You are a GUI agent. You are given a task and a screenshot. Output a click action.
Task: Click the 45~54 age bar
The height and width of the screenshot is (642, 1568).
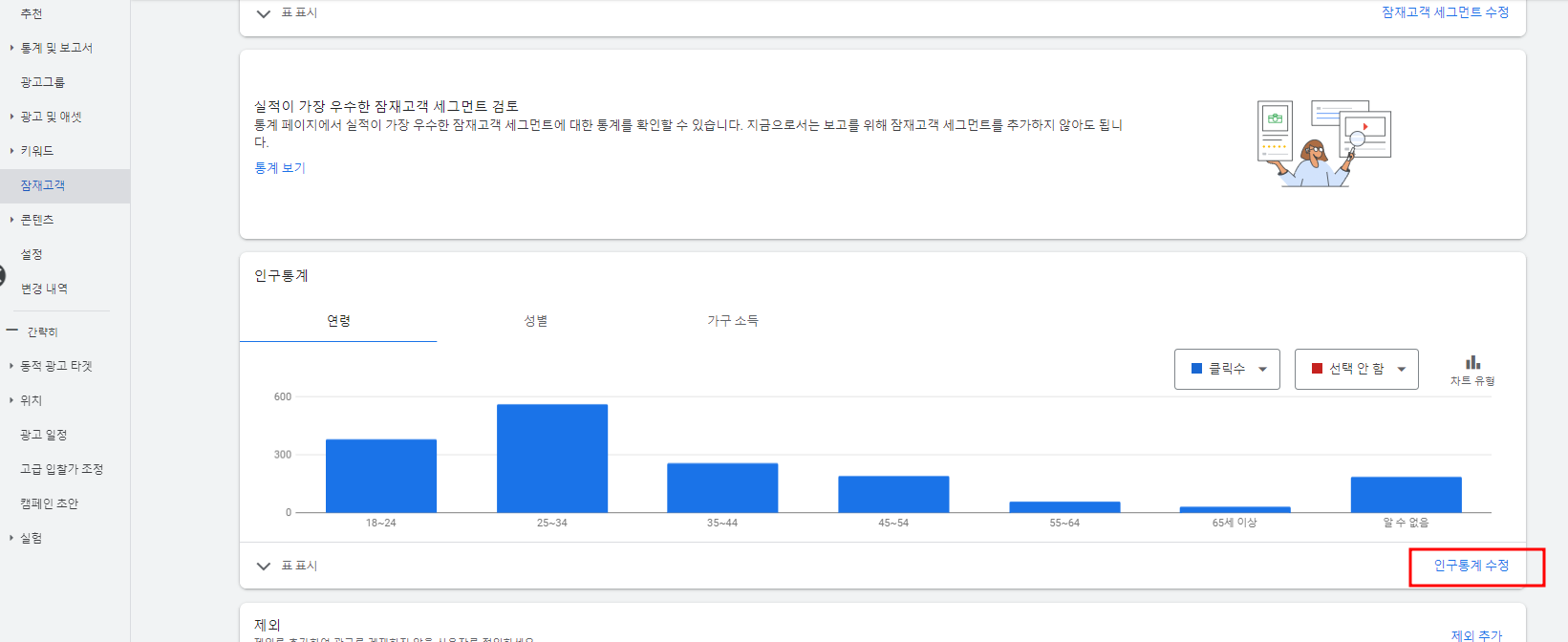click(x=893, y=494)
